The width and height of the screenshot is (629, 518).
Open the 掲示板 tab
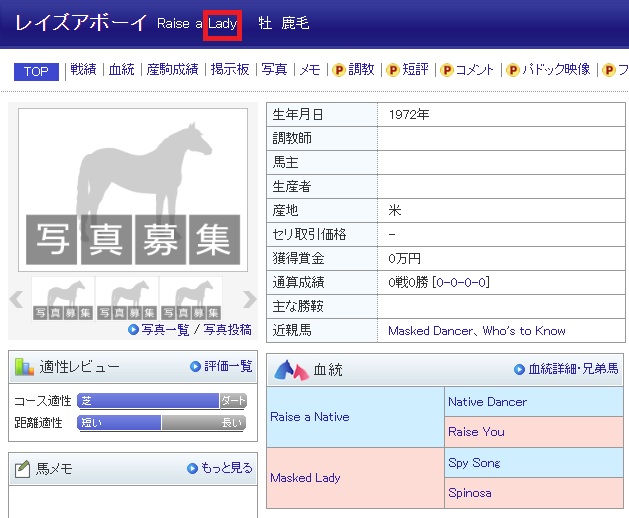point(230,69)
